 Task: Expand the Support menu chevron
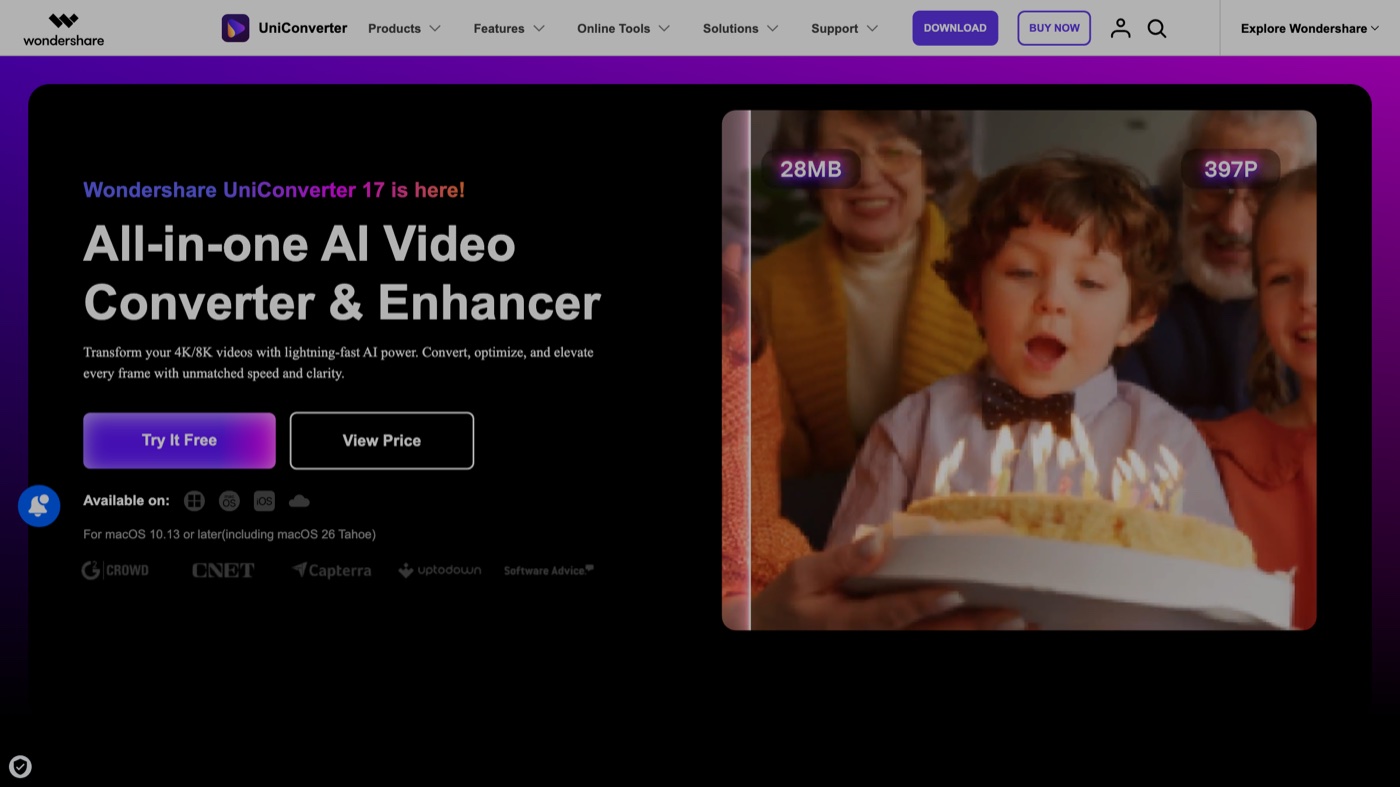[x=872, y=28]
